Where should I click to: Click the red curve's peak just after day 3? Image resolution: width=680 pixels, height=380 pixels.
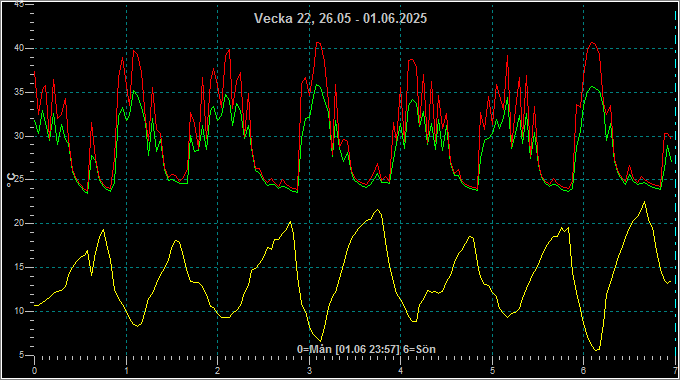318,43
